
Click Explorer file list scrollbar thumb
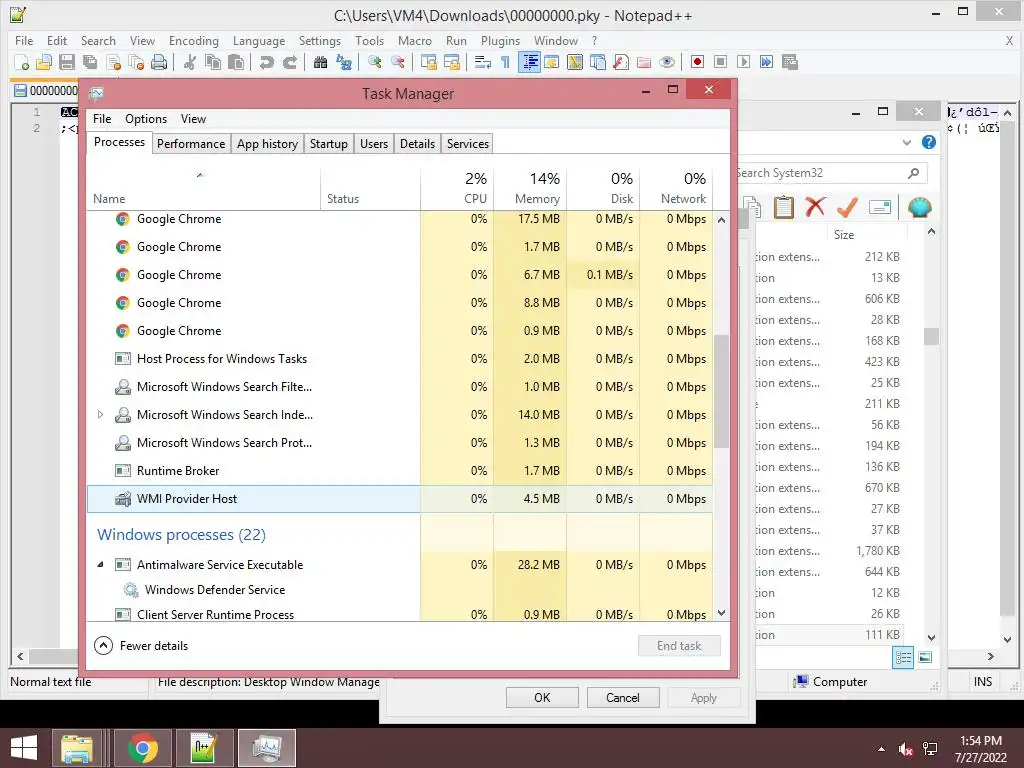tap(931, 336)
